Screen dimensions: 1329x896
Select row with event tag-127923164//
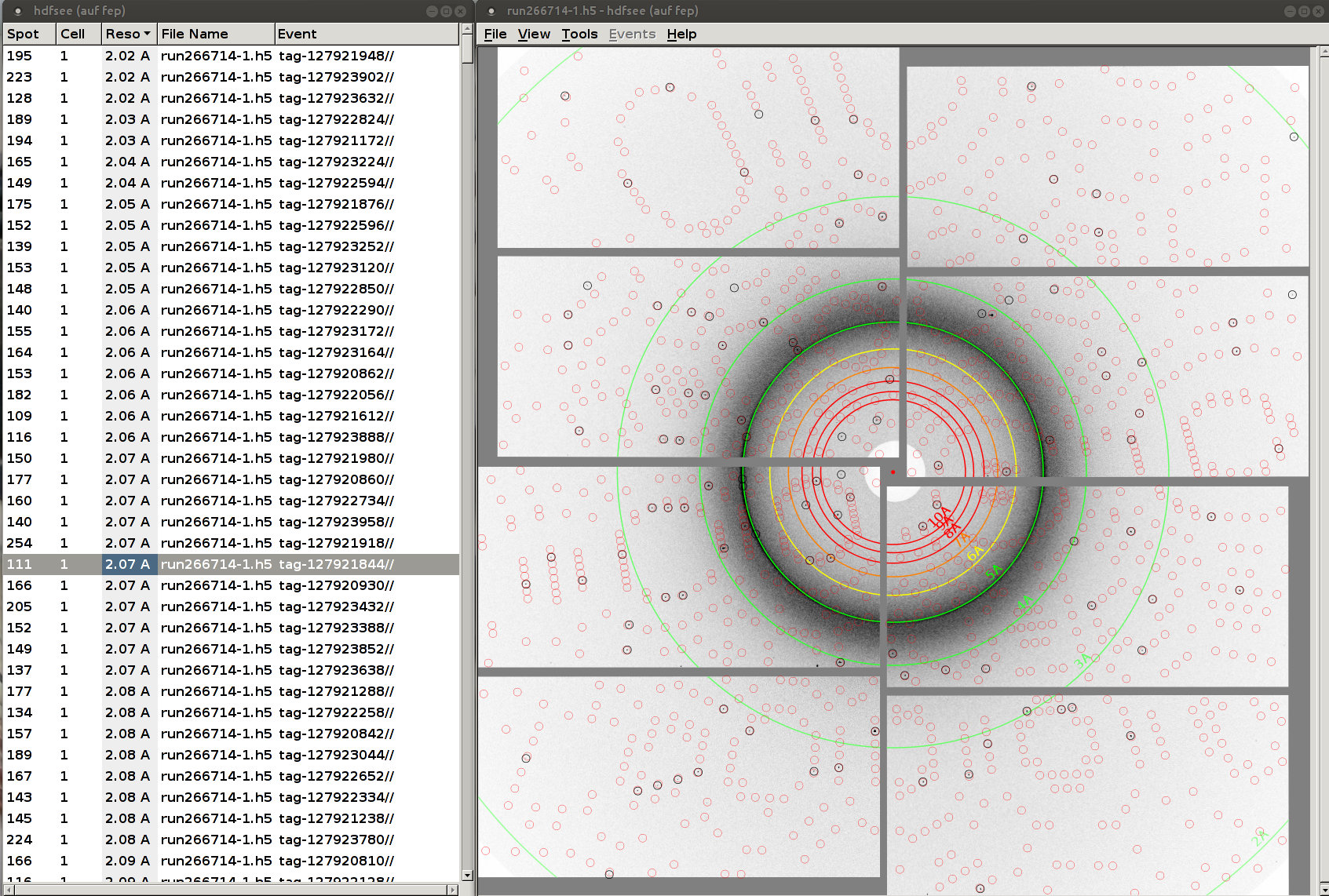[x=232, y=352]
